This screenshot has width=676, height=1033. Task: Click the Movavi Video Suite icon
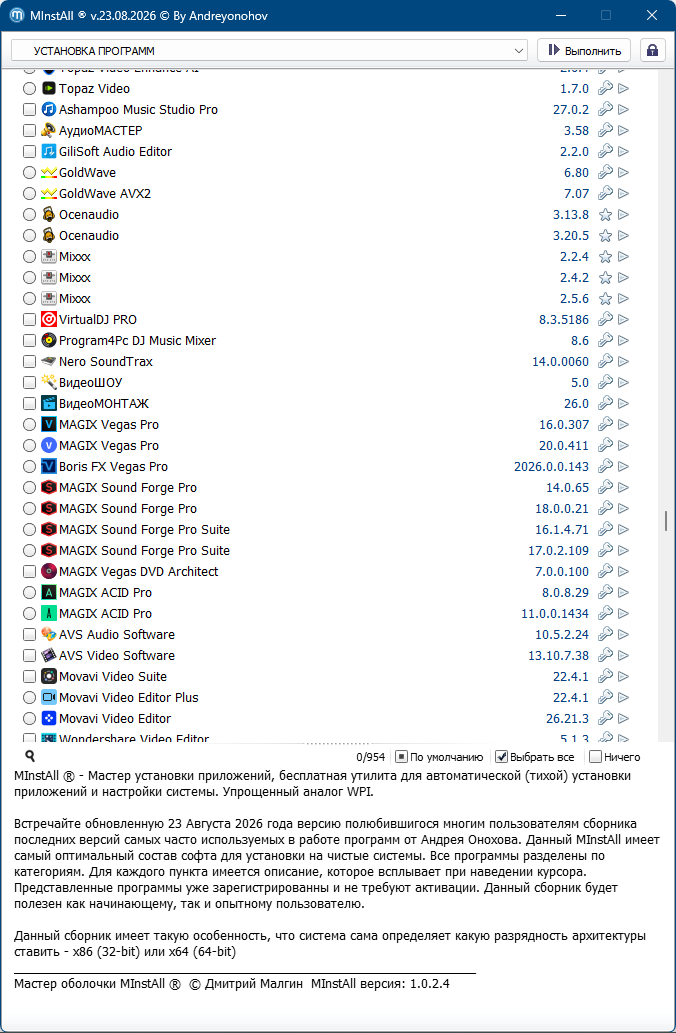pos(49,677)
